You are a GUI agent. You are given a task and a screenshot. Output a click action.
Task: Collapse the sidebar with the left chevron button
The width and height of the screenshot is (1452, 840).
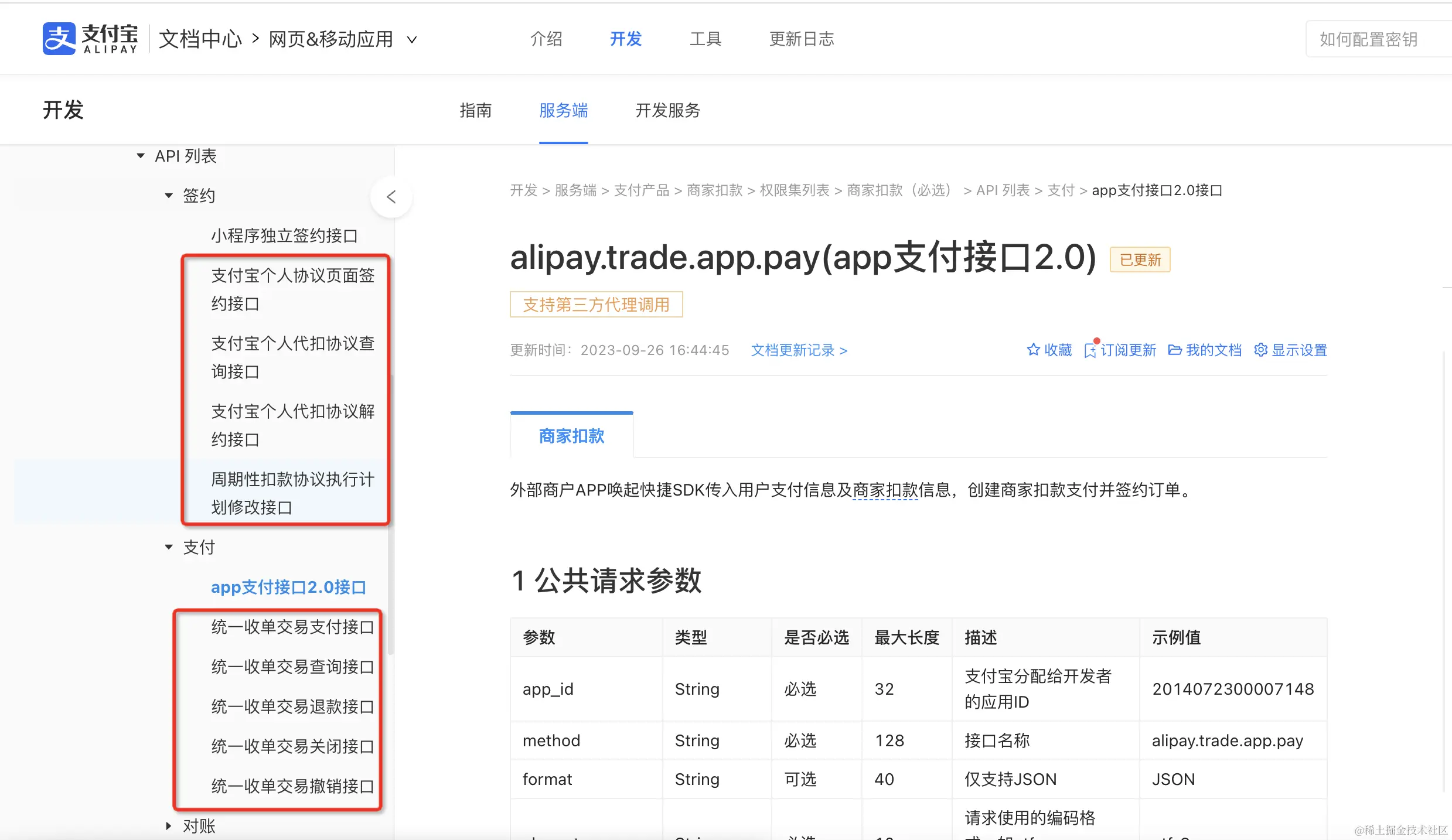391,197
